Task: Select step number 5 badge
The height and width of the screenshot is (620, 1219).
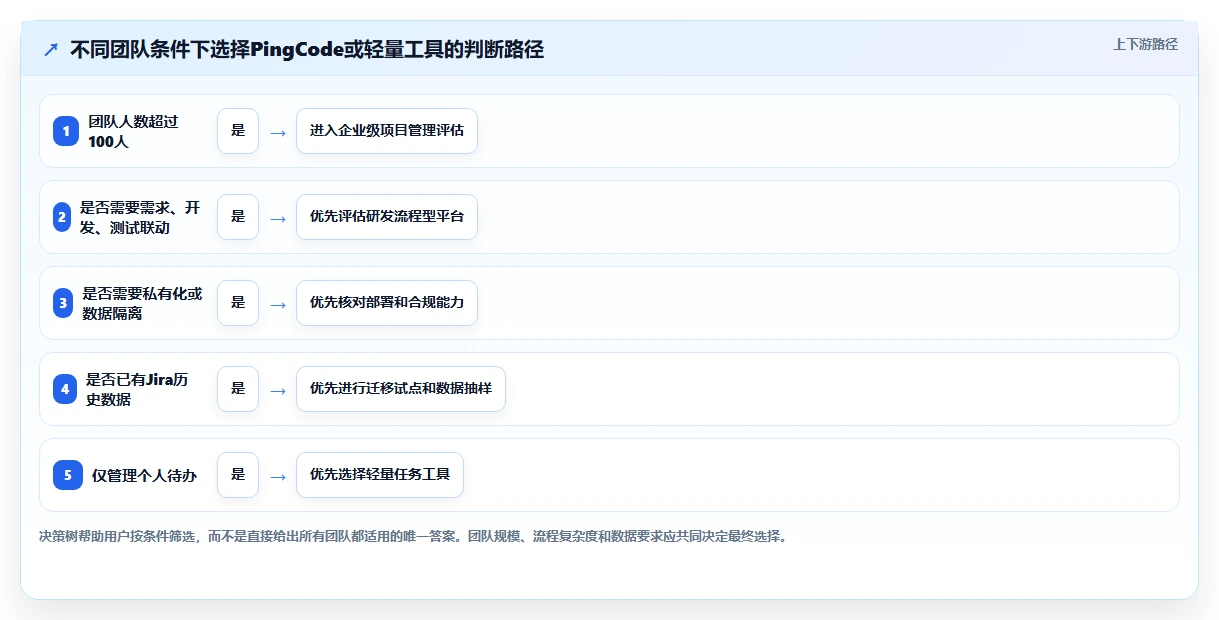Action: coord(68,475)
